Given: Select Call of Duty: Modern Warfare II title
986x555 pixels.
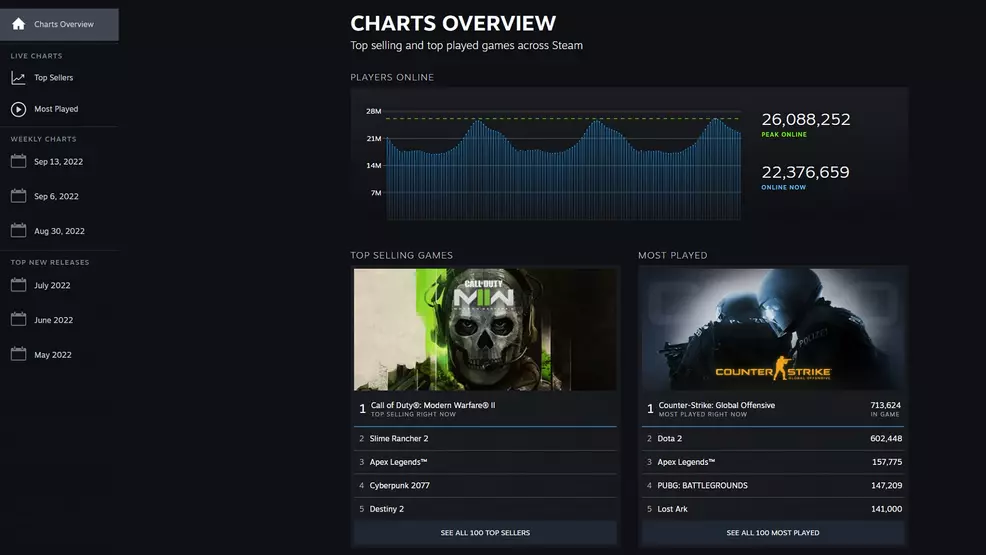Looking at the screenshot, I should [433, 405].
